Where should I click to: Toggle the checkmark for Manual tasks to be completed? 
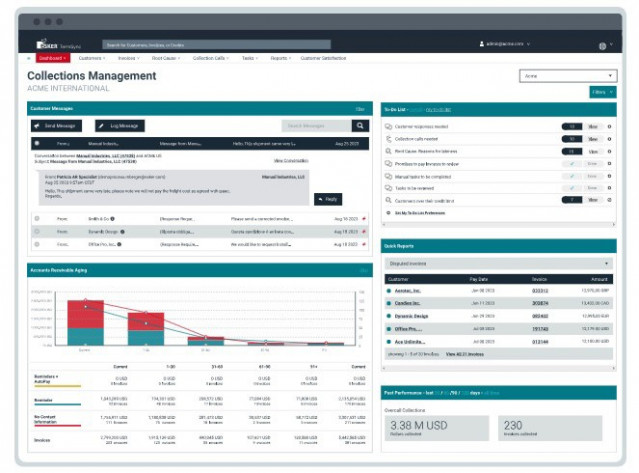(x=572, y=176)
